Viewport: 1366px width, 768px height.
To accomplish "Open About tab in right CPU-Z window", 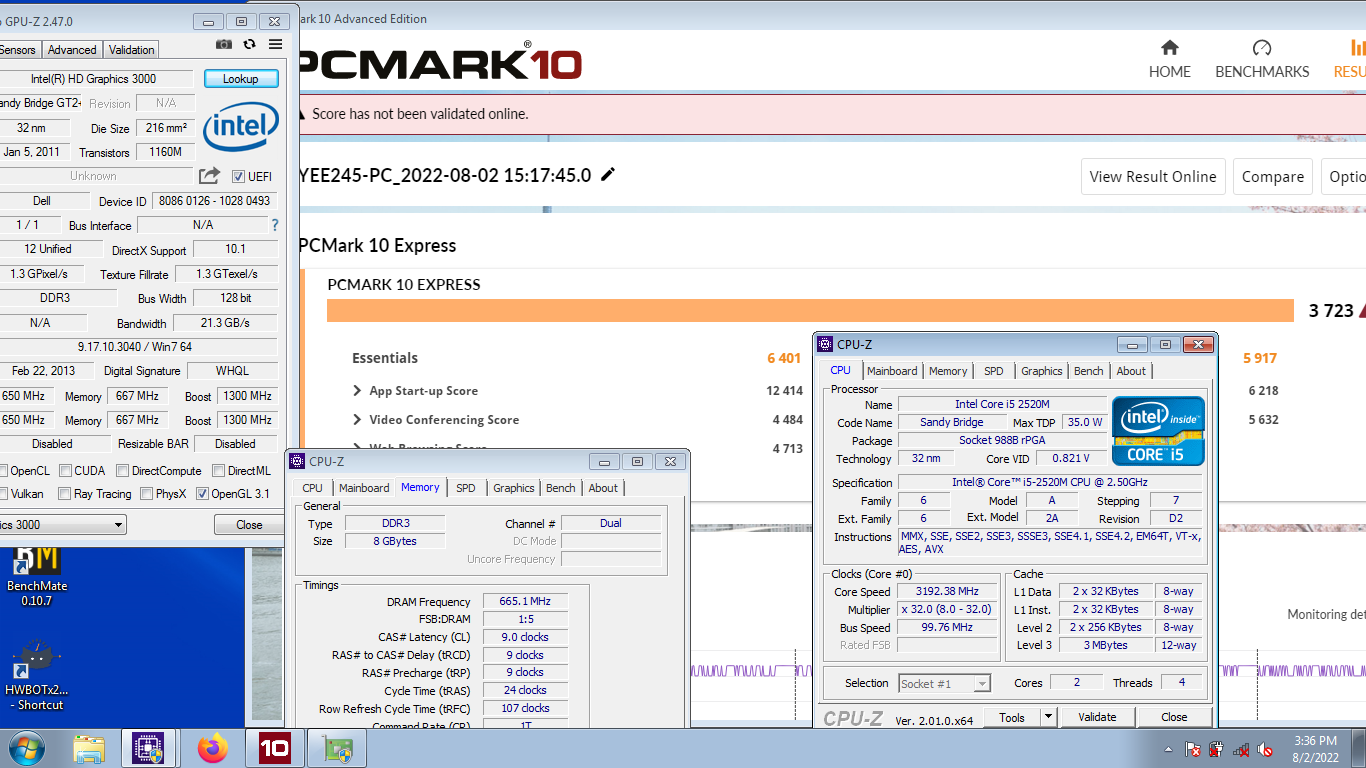I will 1131,371.
